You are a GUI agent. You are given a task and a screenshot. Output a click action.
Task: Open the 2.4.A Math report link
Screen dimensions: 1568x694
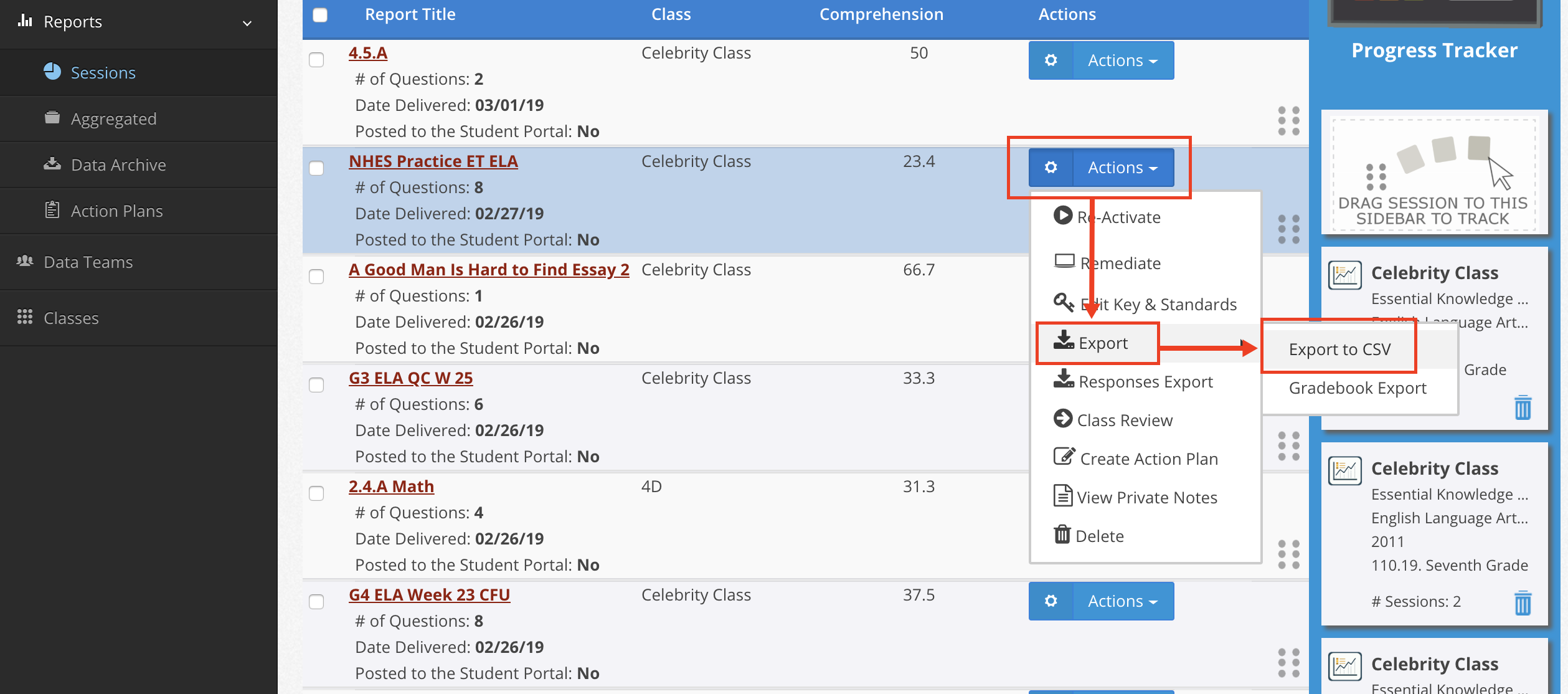(x=391, y=487)
